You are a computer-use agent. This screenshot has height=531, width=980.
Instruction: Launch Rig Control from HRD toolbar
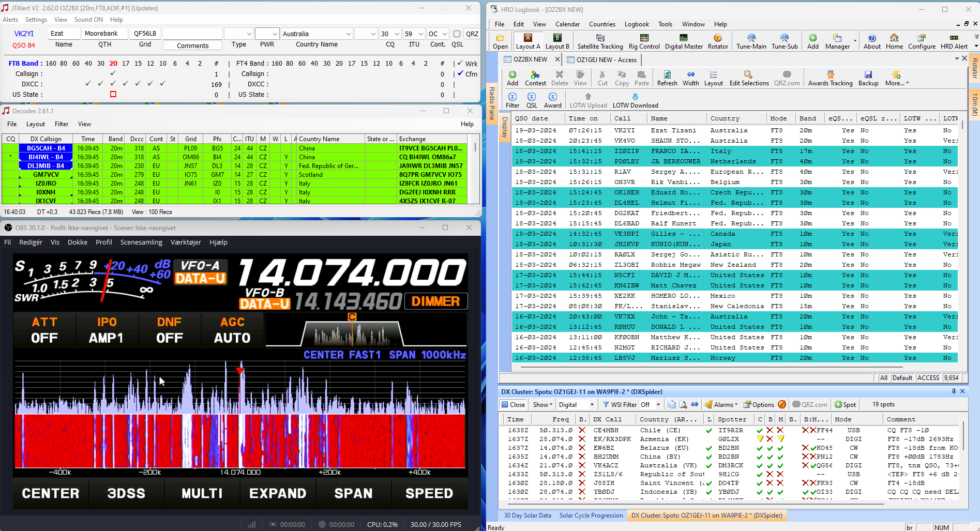point(644,41)
